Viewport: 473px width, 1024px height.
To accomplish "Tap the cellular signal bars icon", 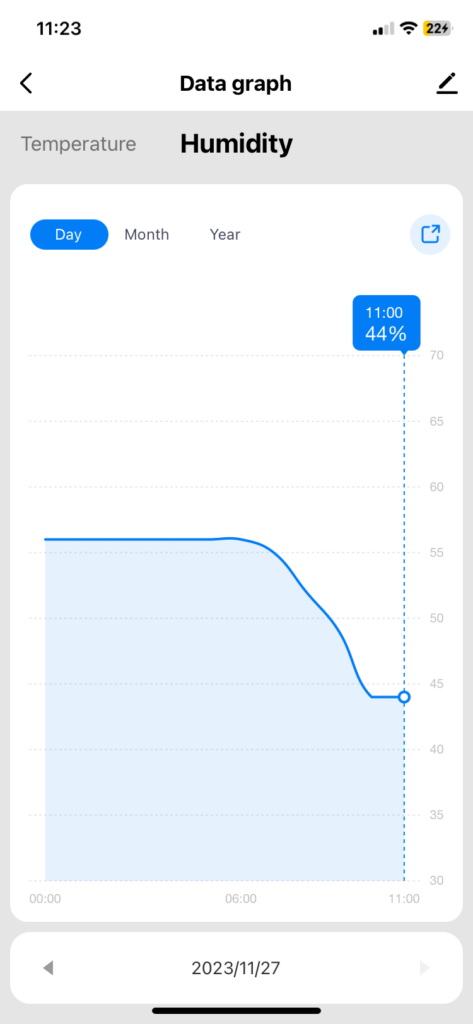I will 383,29.
